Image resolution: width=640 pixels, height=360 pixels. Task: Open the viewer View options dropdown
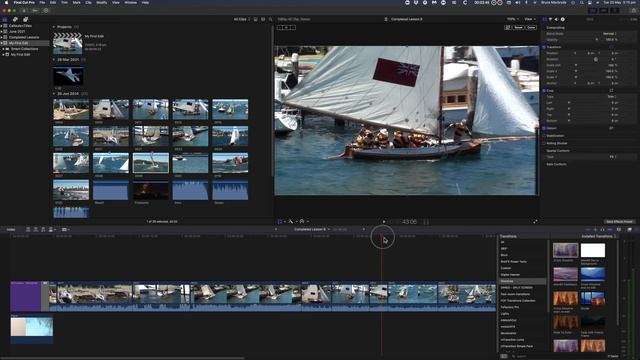[530, 19]
